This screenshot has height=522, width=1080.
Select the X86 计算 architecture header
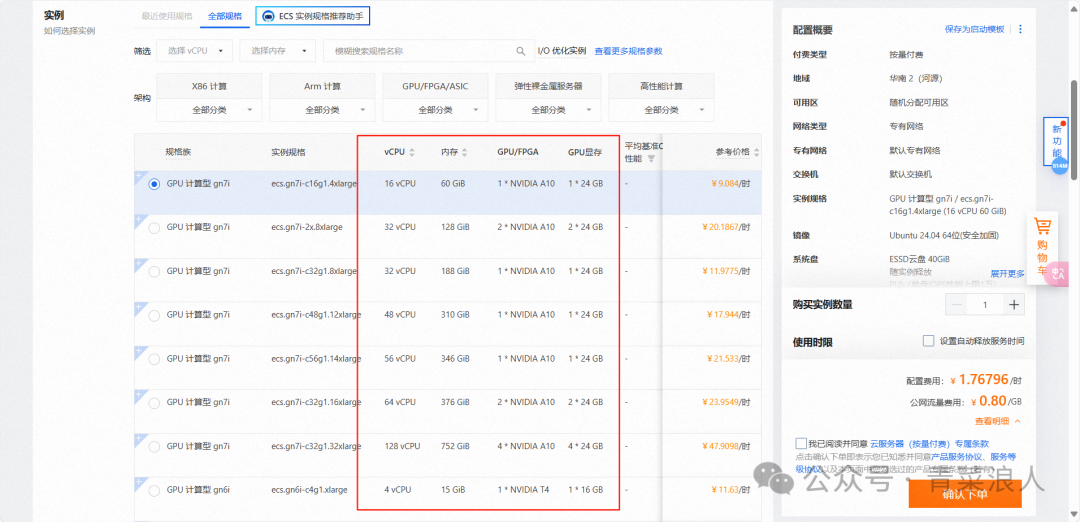click(209, 87)
